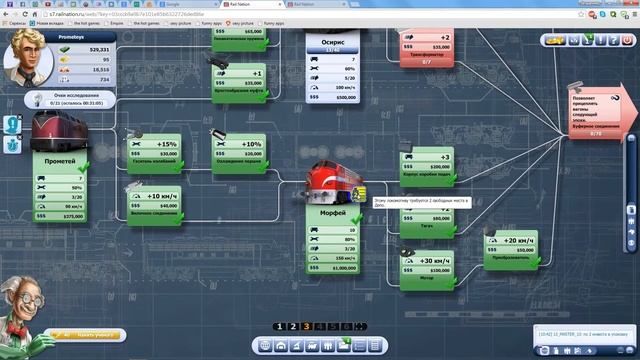640x360 pixels.
Task: Click the globe icon in right side panel
Action: [x=631, y=243]
